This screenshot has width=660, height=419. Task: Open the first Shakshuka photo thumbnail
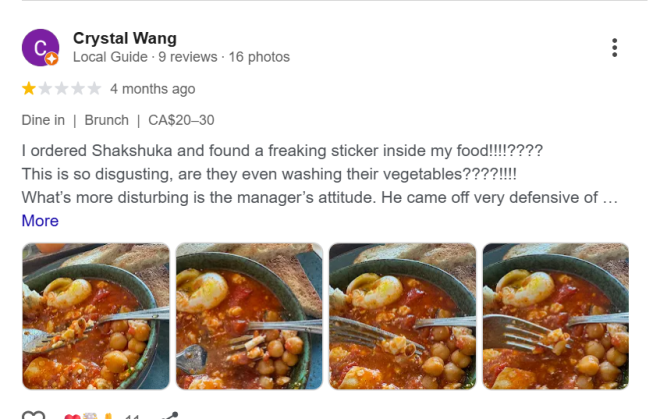(x=96, y=316)
